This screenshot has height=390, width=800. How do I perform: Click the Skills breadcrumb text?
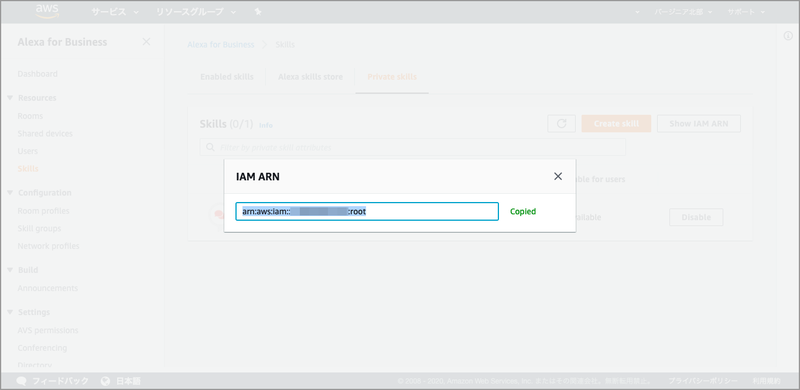285,44
